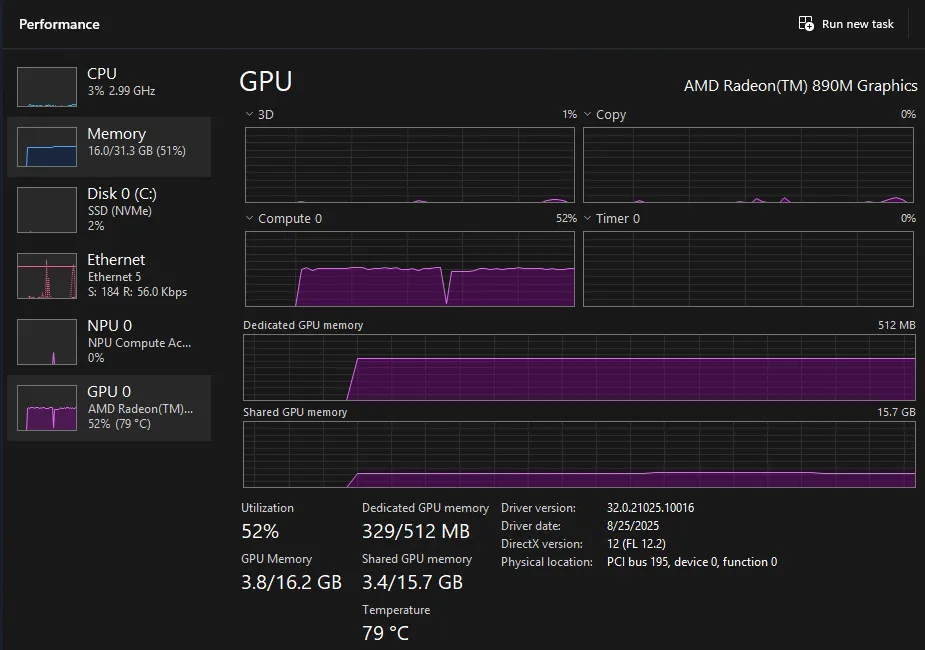Click the 3% 2.99 GHz CPU text

pos(122,91)
